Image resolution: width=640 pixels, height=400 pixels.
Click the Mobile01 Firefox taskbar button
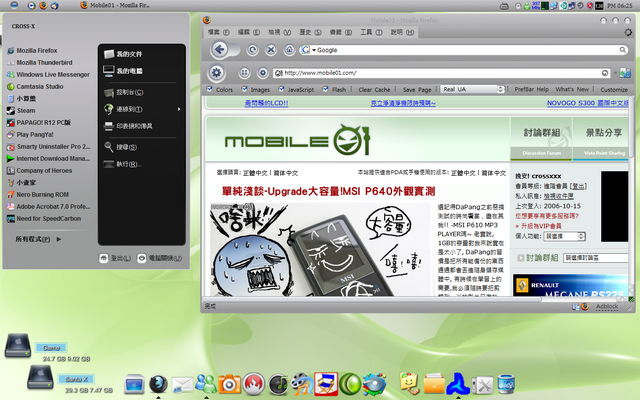pyautogui.click(x=115, y=5)
